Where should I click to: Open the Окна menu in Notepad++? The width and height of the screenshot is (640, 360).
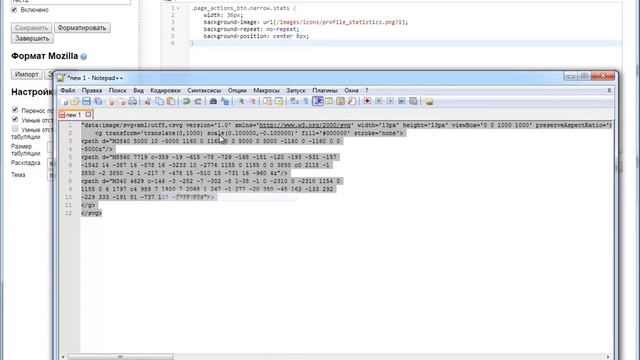coord(351,90)
